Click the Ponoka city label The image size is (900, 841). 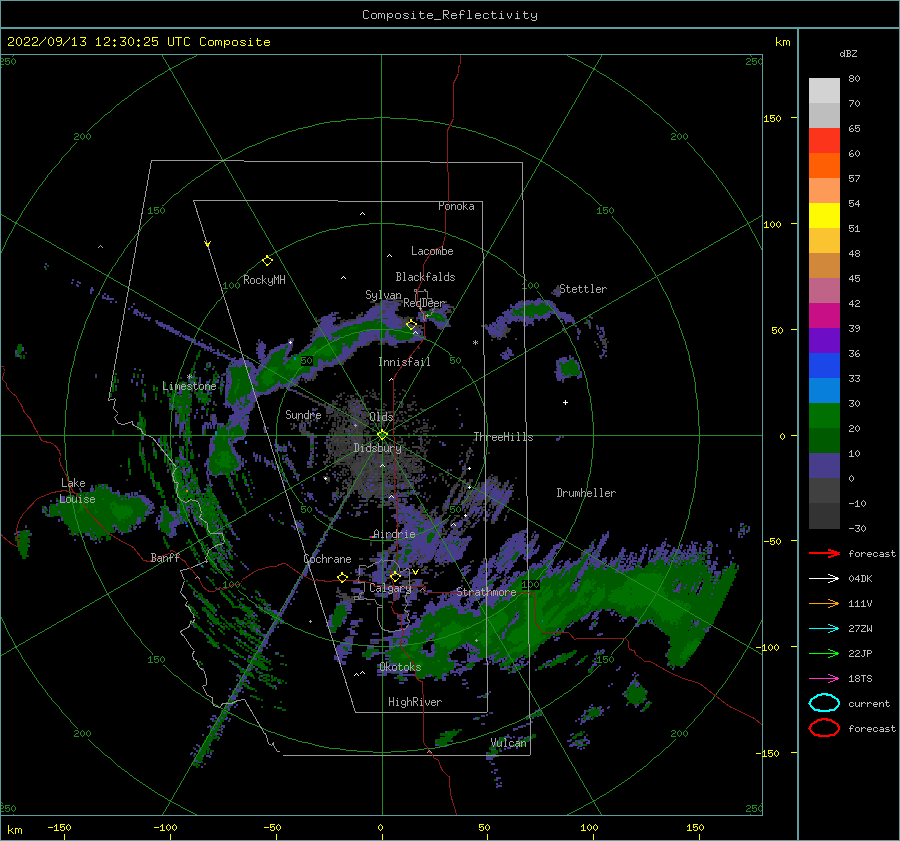(x=456, y=206)
